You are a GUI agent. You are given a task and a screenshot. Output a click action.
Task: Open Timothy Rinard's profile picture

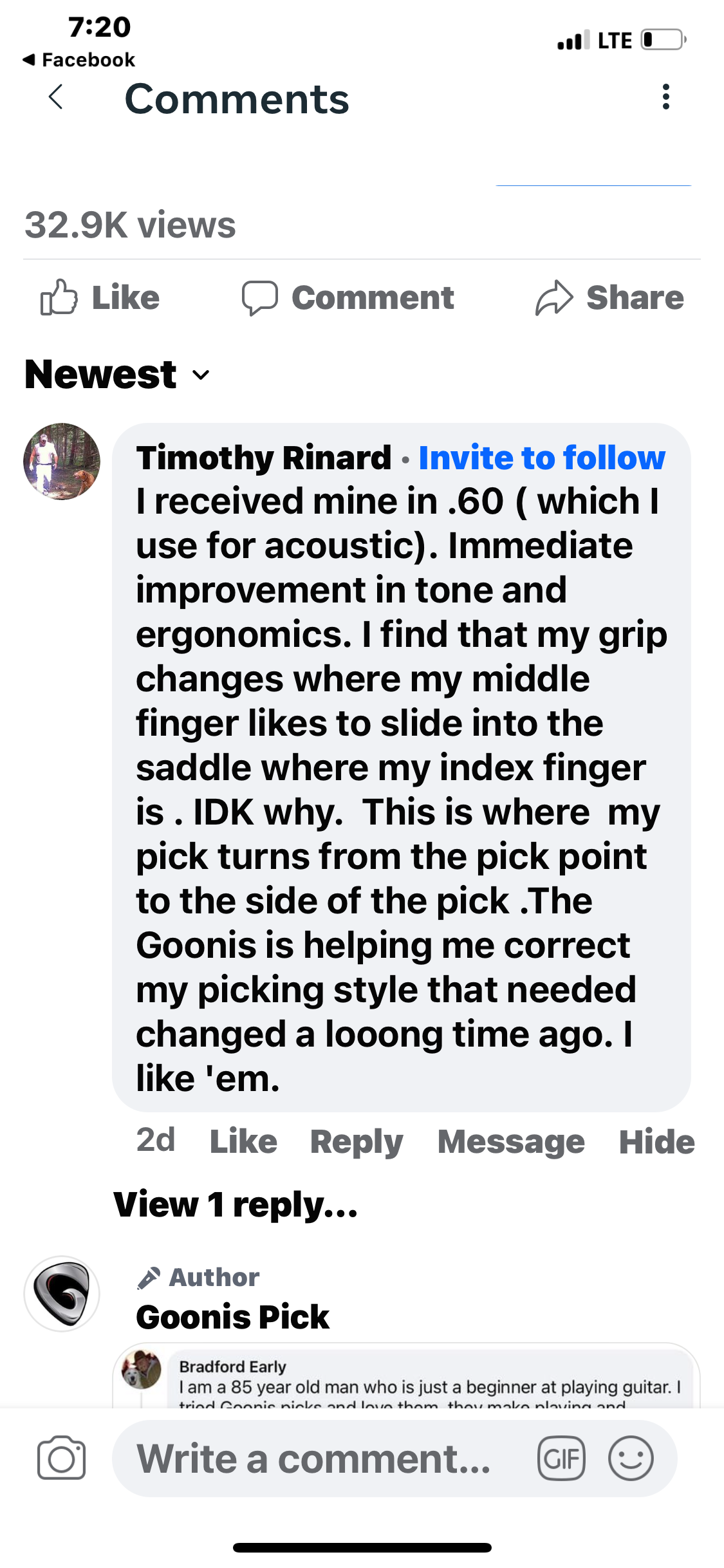click(62, 462)
